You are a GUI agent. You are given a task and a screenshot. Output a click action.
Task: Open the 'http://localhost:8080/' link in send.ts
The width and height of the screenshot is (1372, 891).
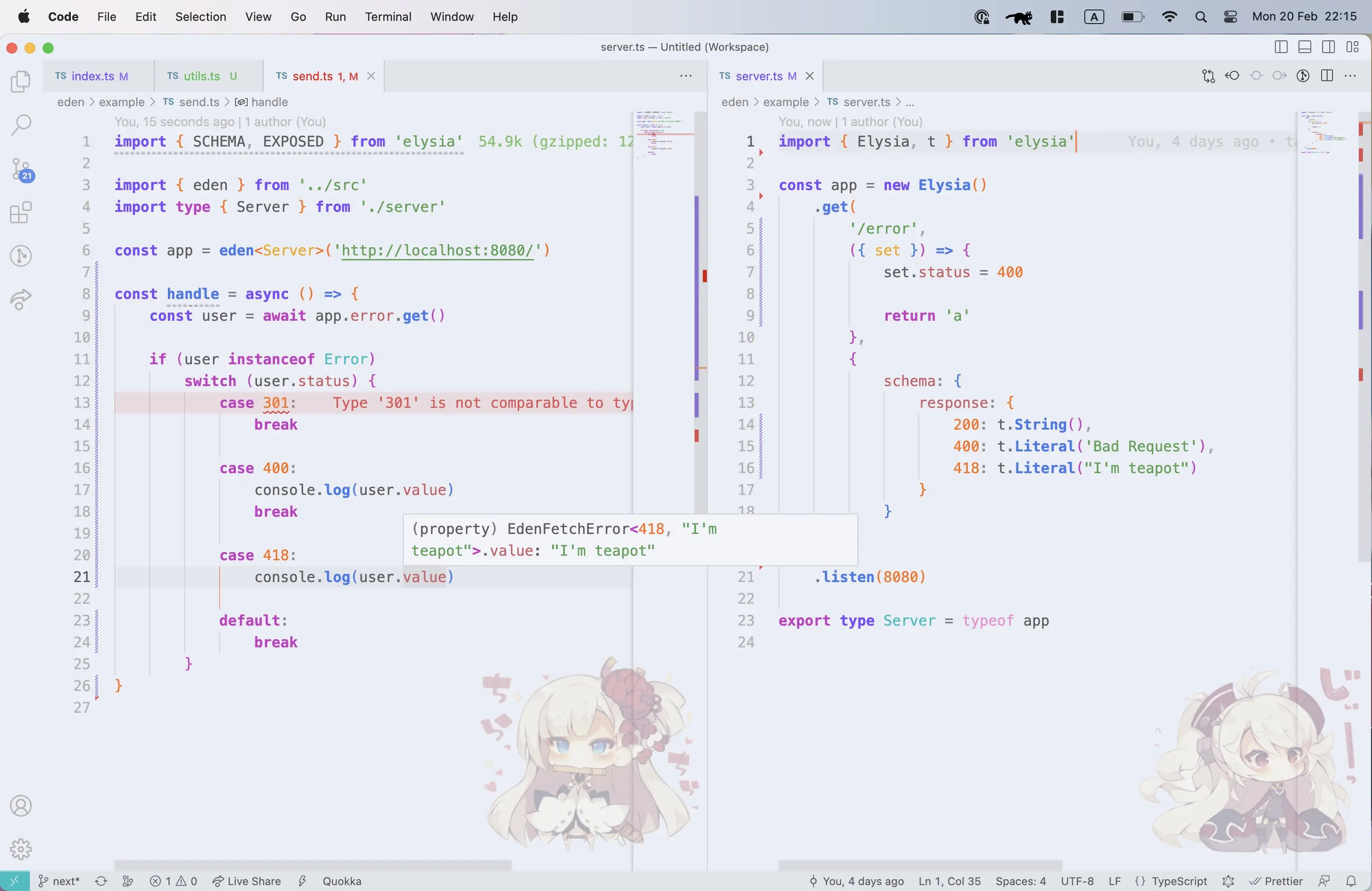point(437,251)
